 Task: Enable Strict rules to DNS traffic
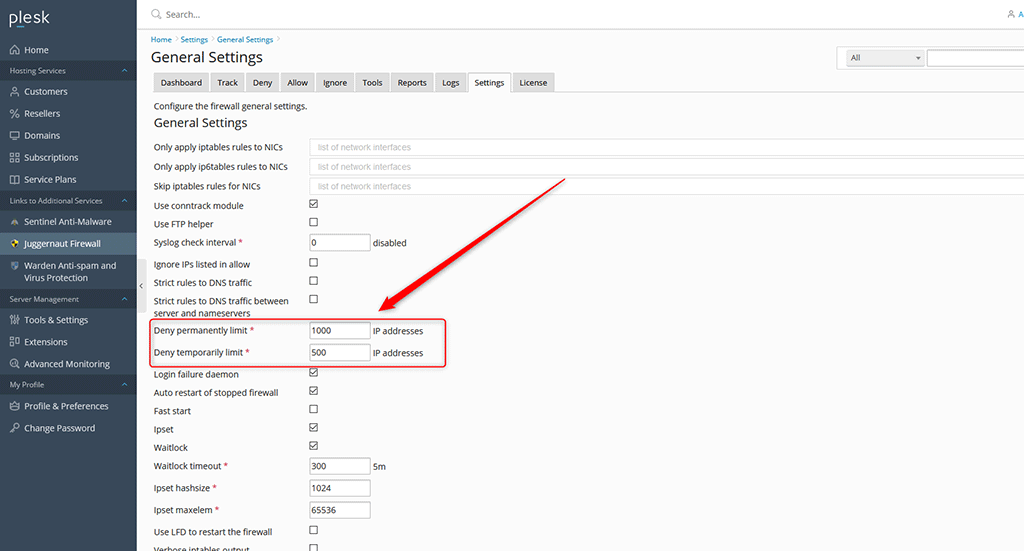[x=313, y=281]
